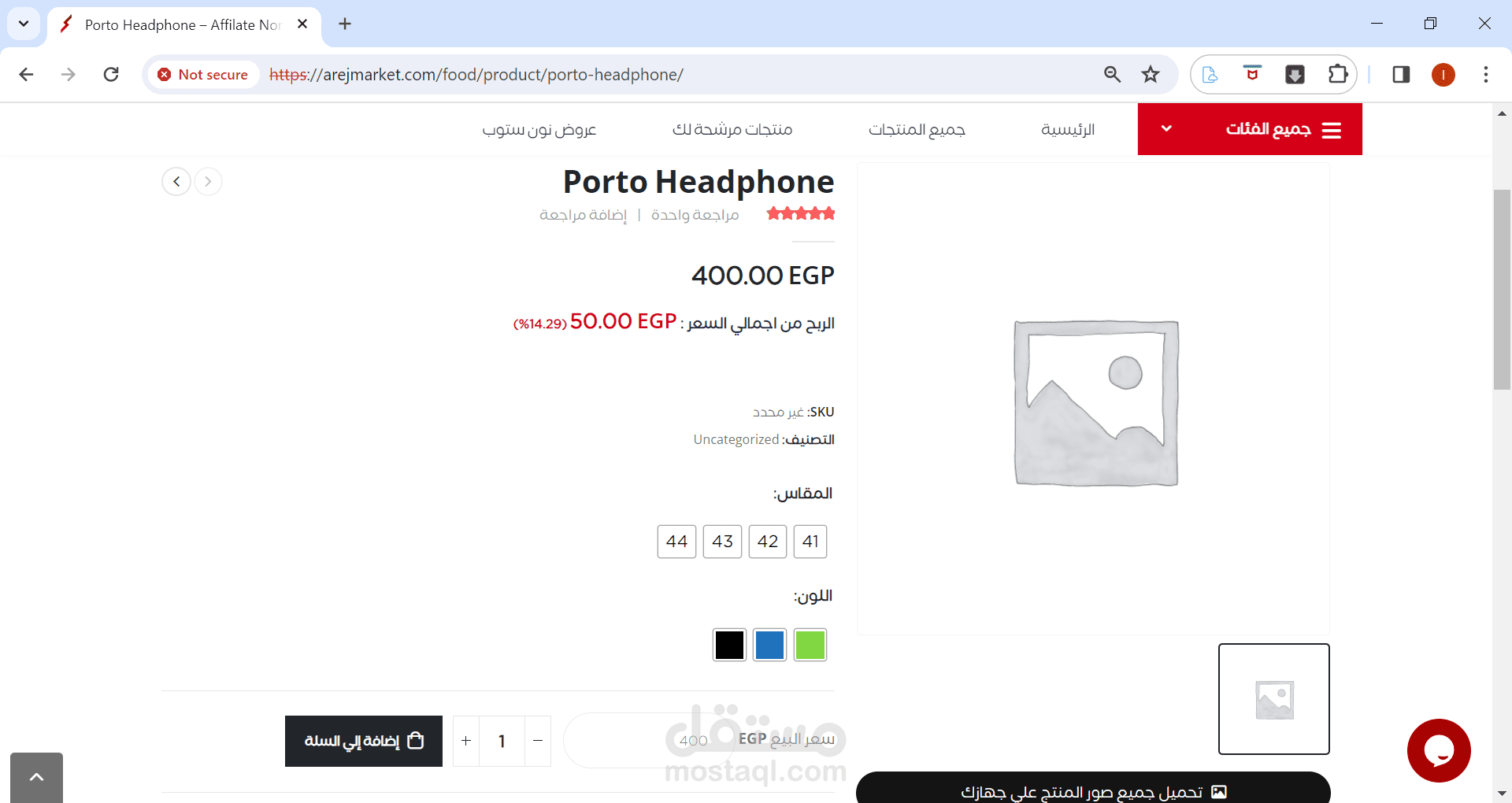
Task: Open a new browser tab
Action: click(345, 24)
